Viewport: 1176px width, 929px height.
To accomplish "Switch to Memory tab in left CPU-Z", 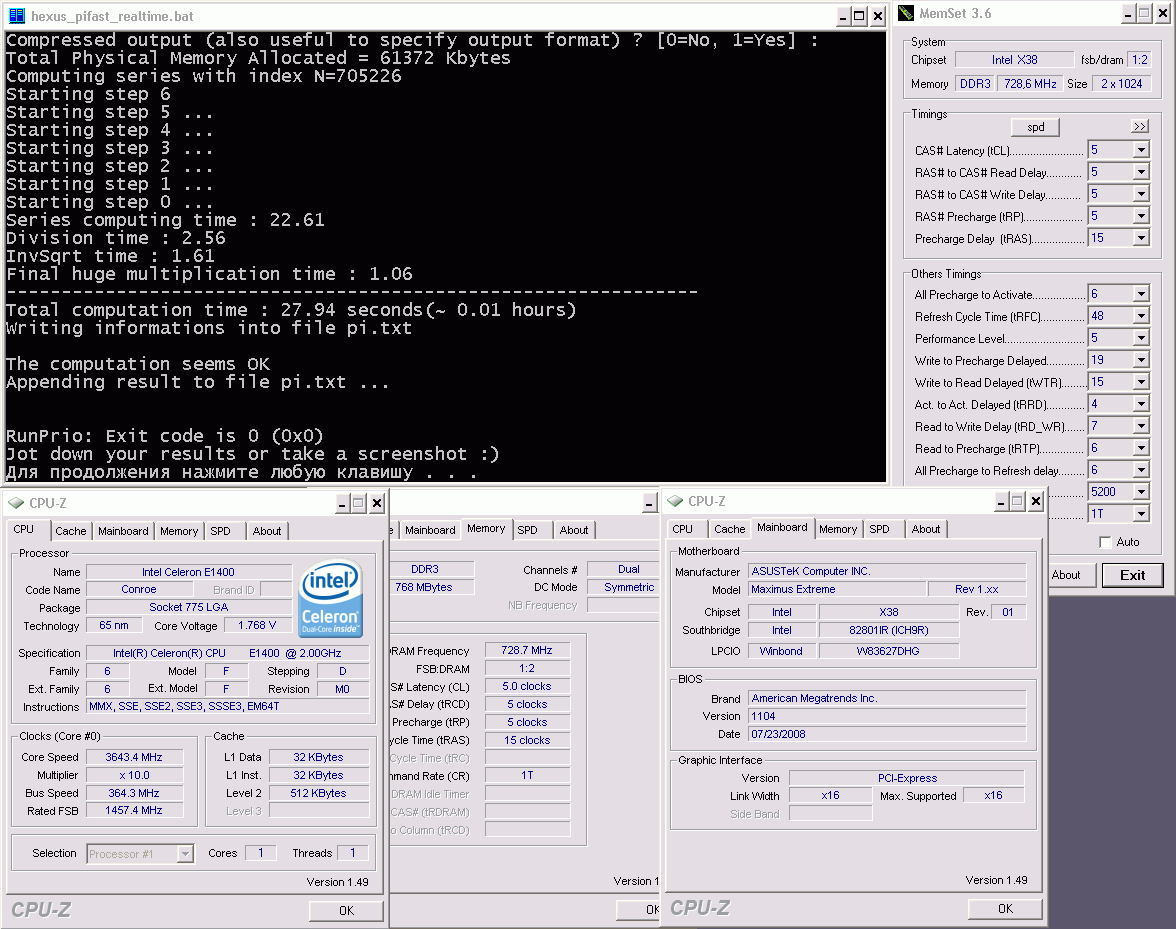I will 178,531.
